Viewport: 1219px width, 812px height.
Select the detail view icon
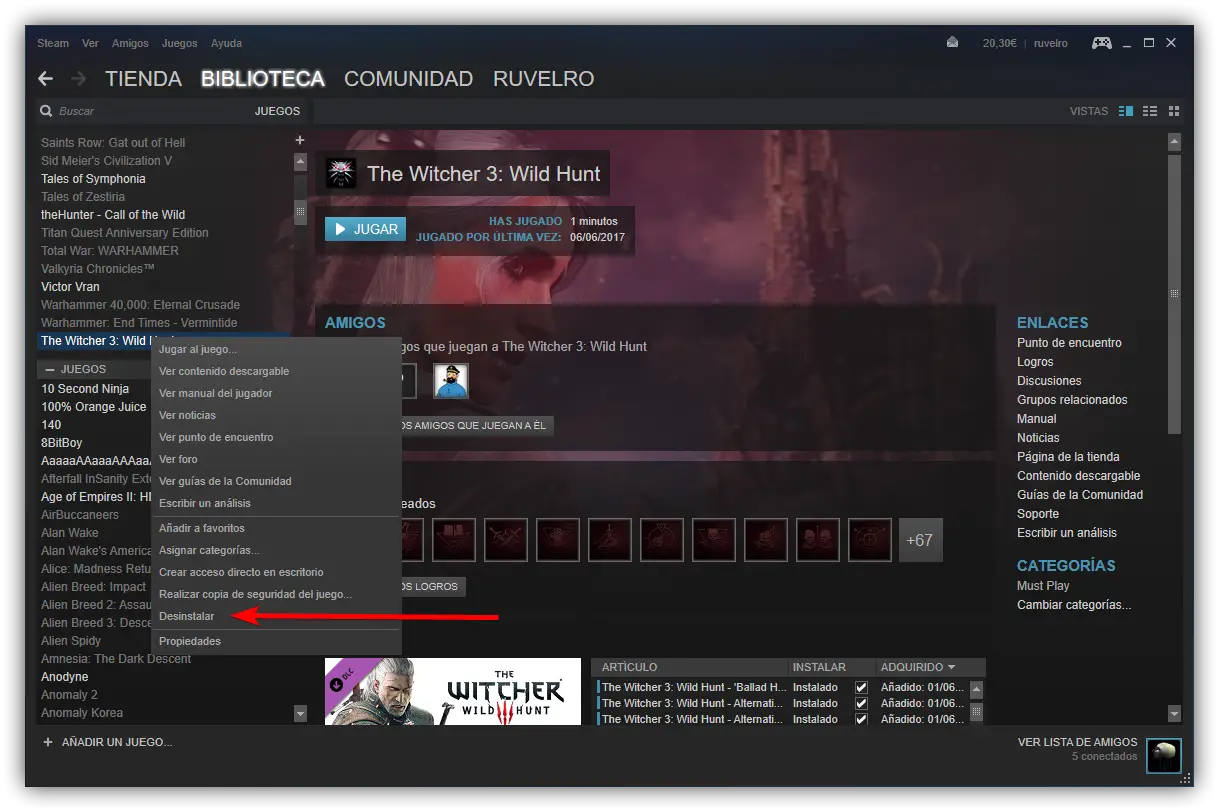[1126, 111]
